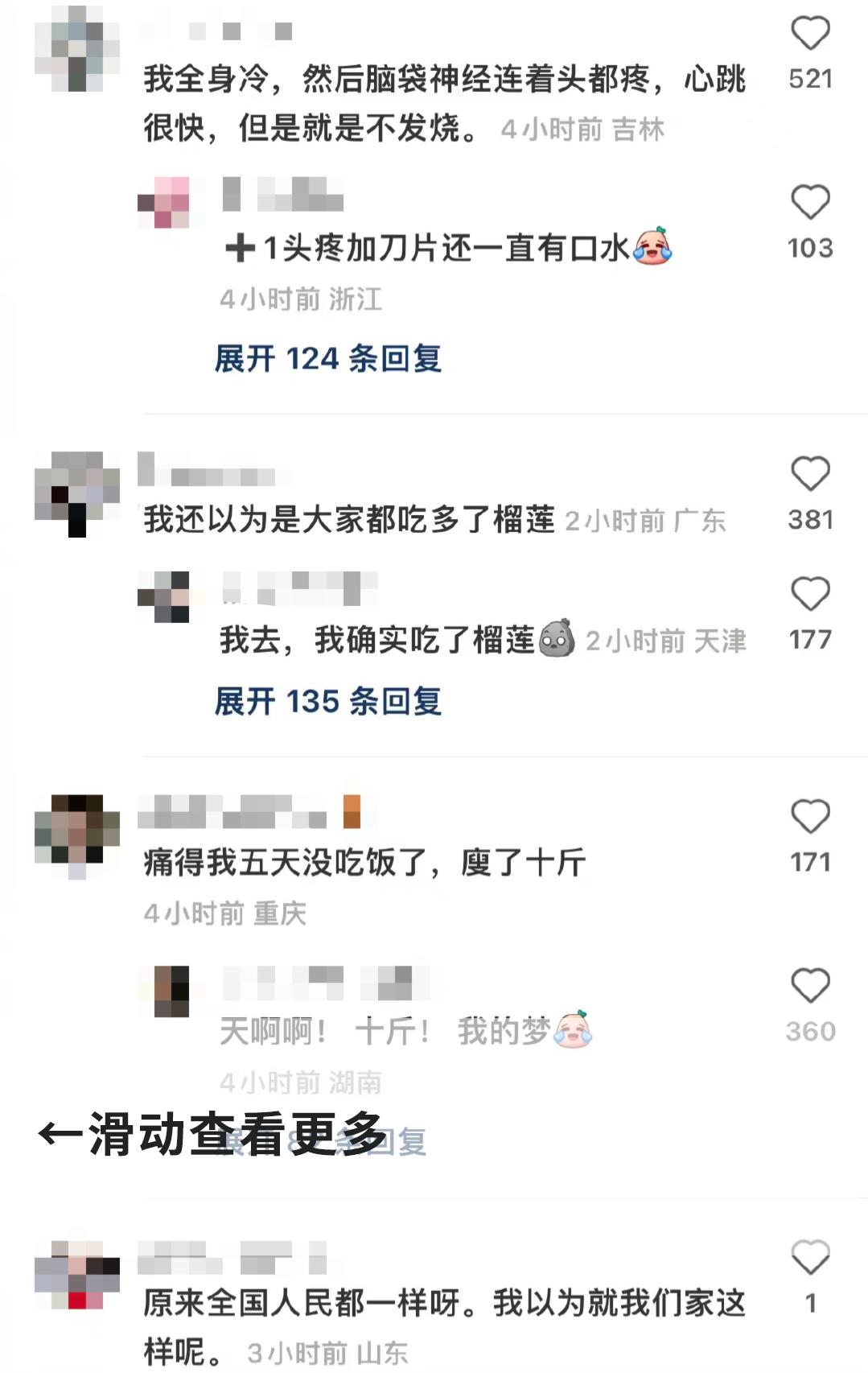The width and height of the screenshot is (868, 1373).
Task: Open the Hunan replier's avatar
Action: 163,992
